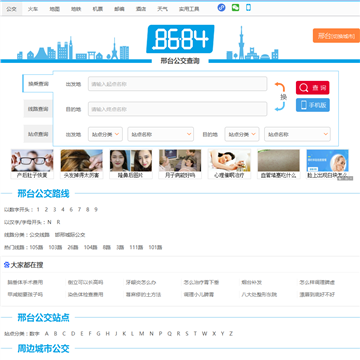Viewport: 360px width, 360px height.
Task: Open the ad thumbnail with blonde woman
Action: 328,164
